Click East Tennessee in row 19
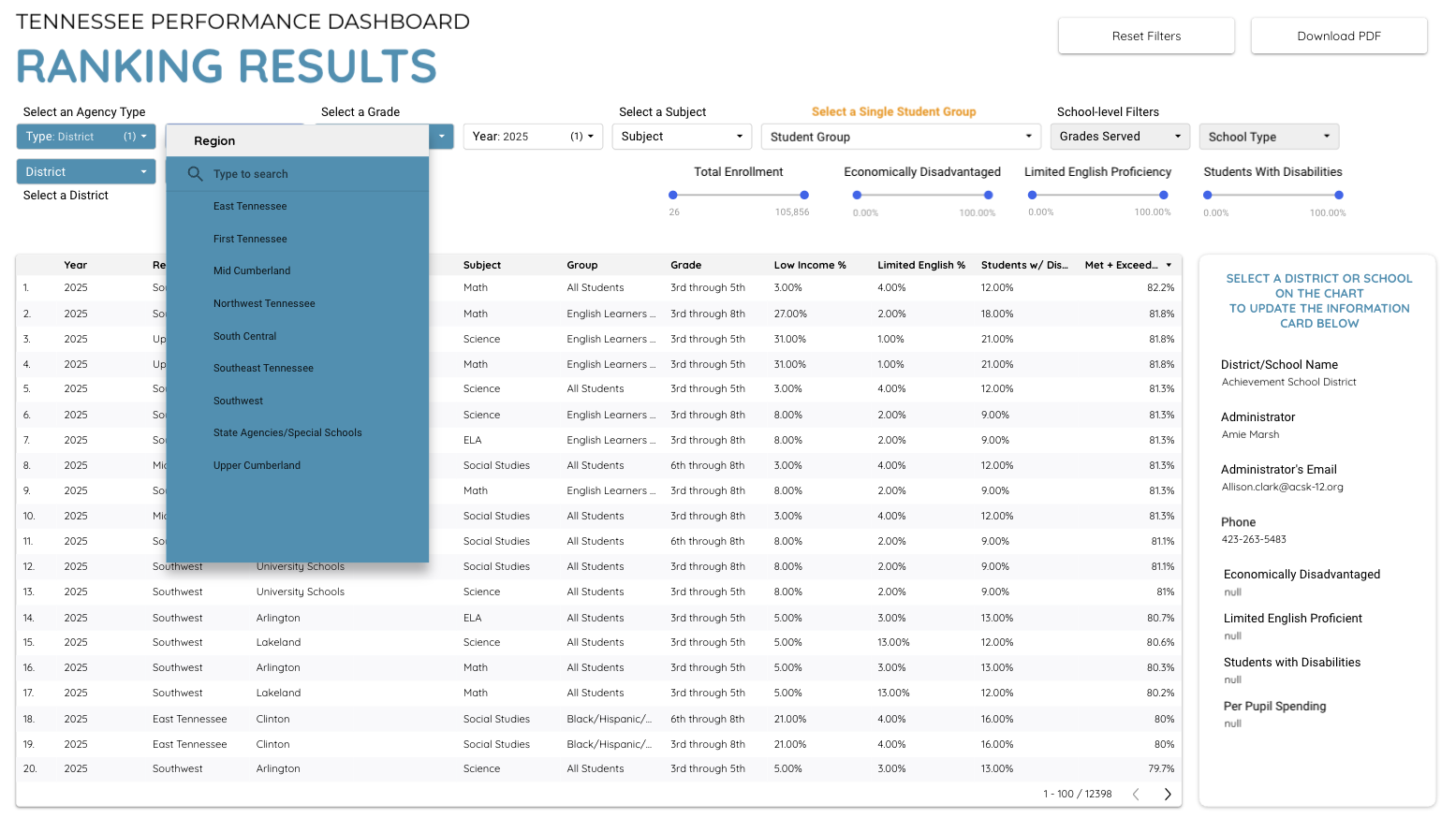 [x=190, y=744]
